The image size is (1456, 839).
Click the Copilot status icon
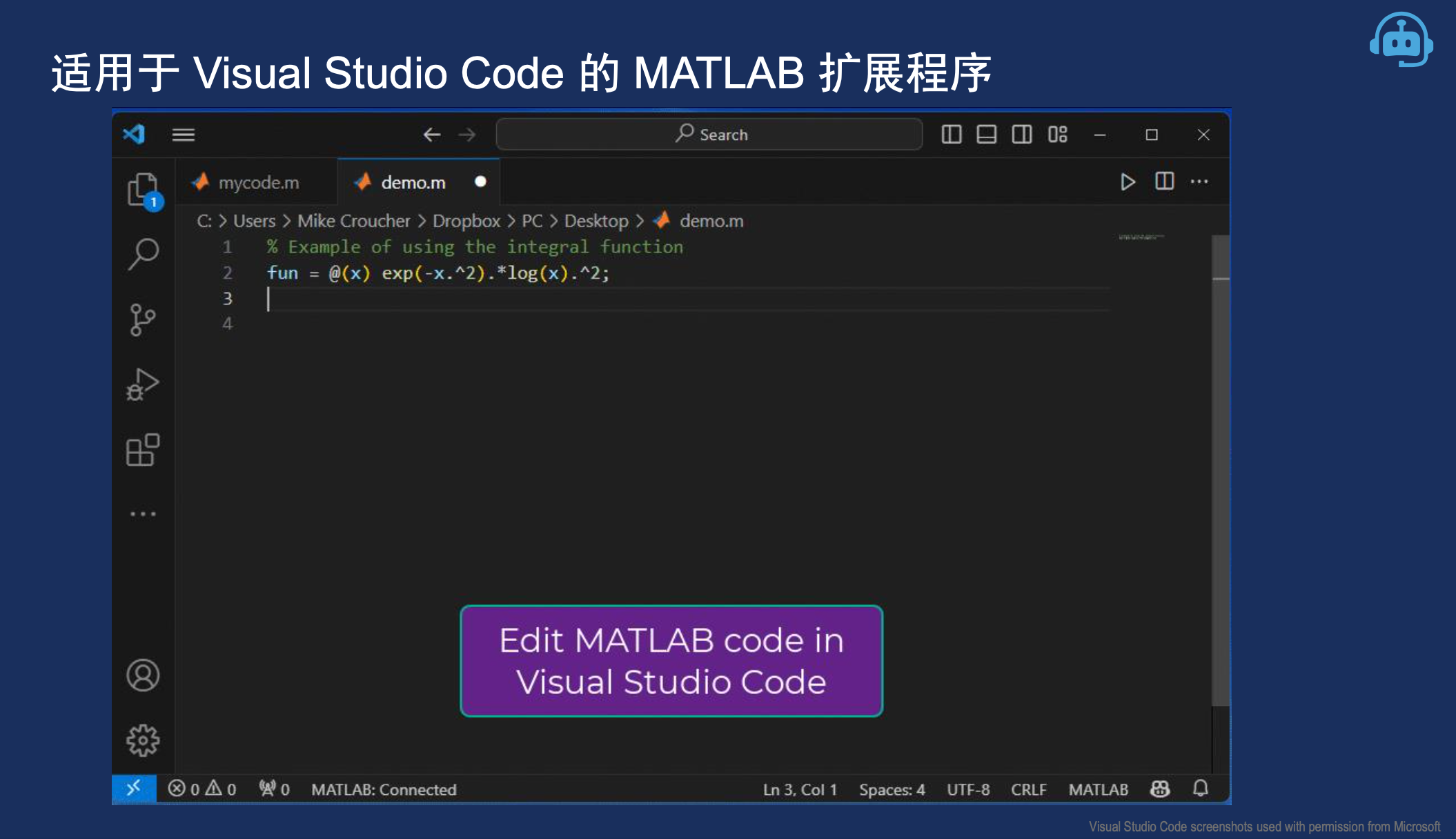pyautogui.click(x=1160, y=789)
